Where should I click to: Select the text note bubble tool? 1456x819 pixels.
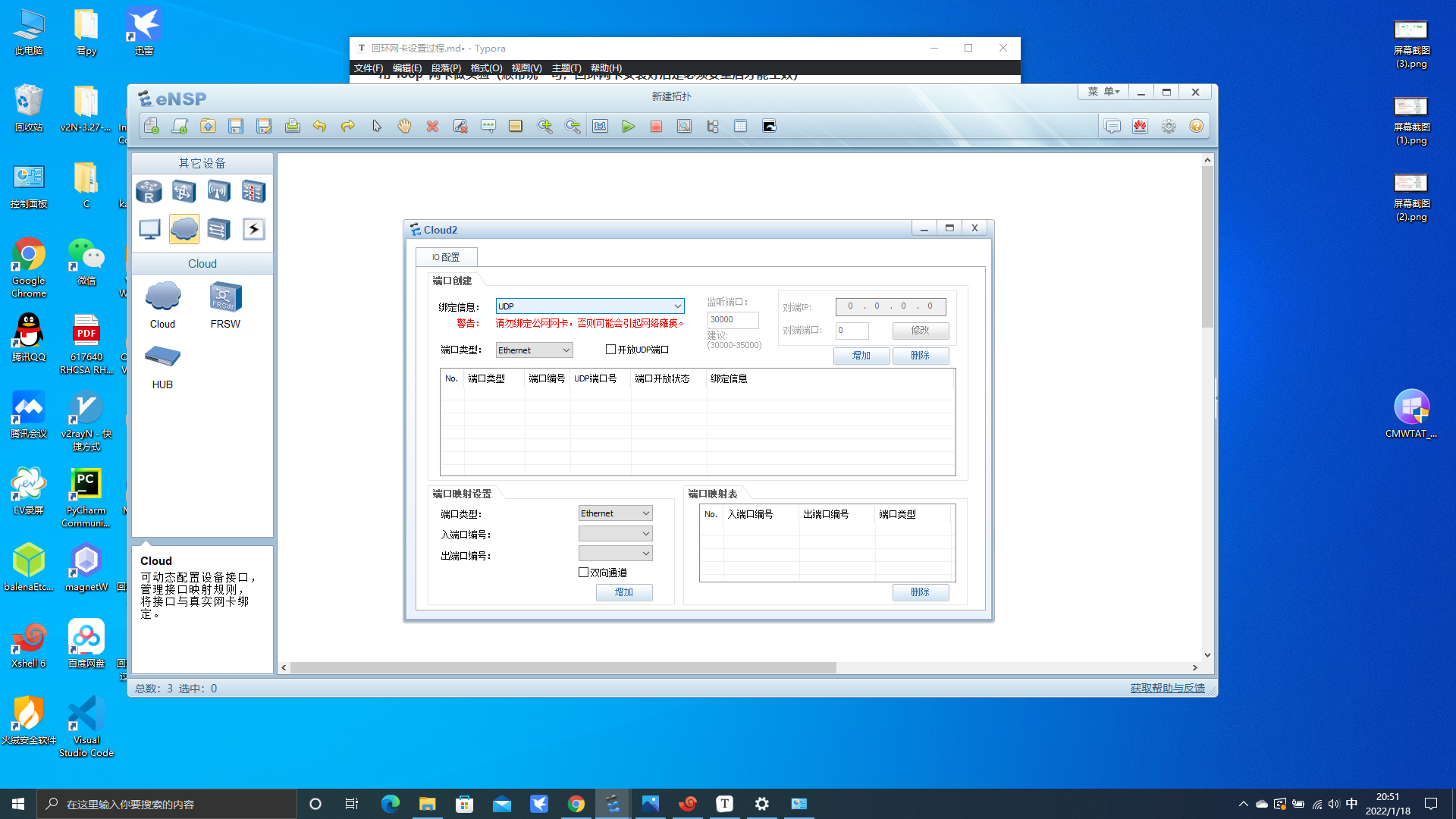tap(488, 127)
